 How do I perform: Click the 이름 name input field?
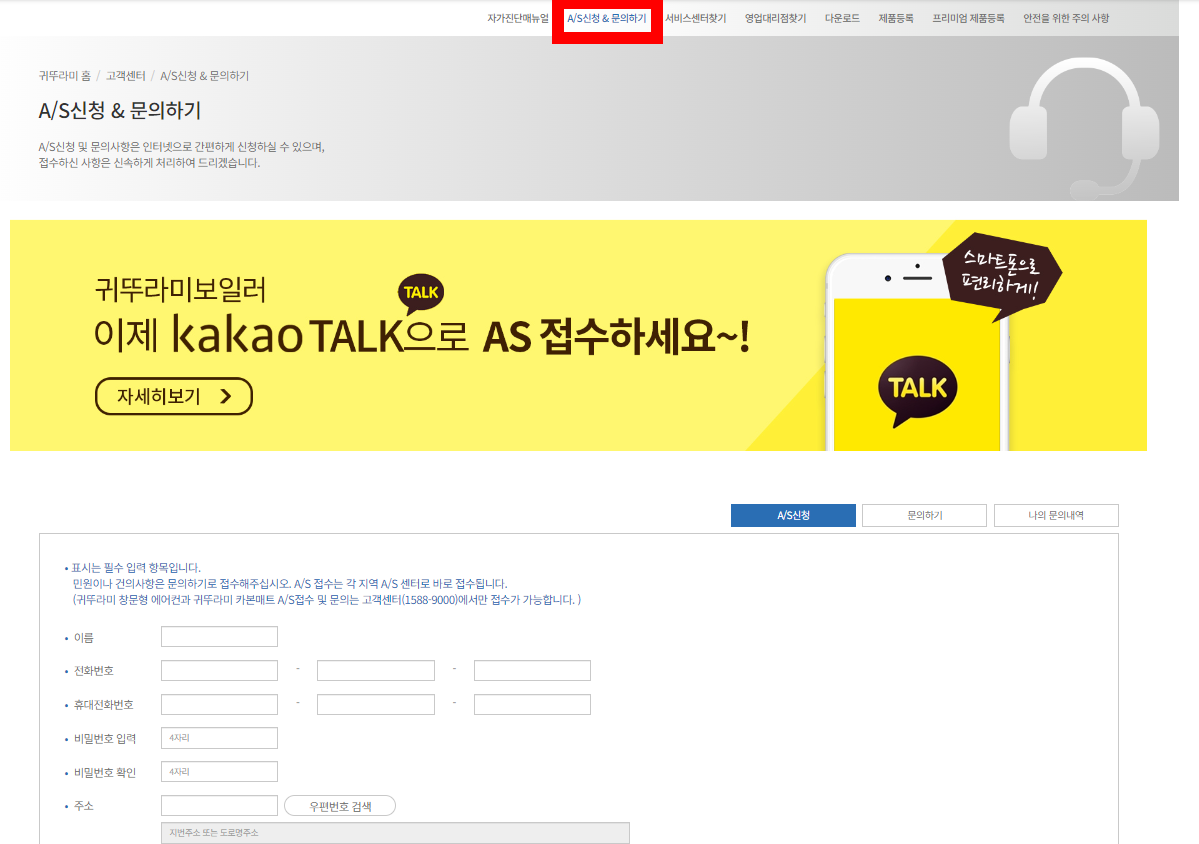click(x=219, y=636)
